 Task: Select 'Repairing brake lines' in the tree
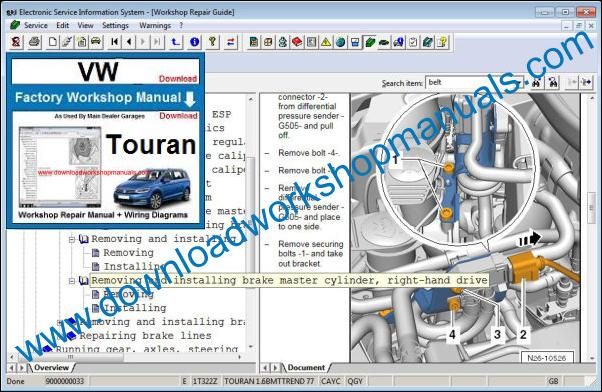click(145, 336)
